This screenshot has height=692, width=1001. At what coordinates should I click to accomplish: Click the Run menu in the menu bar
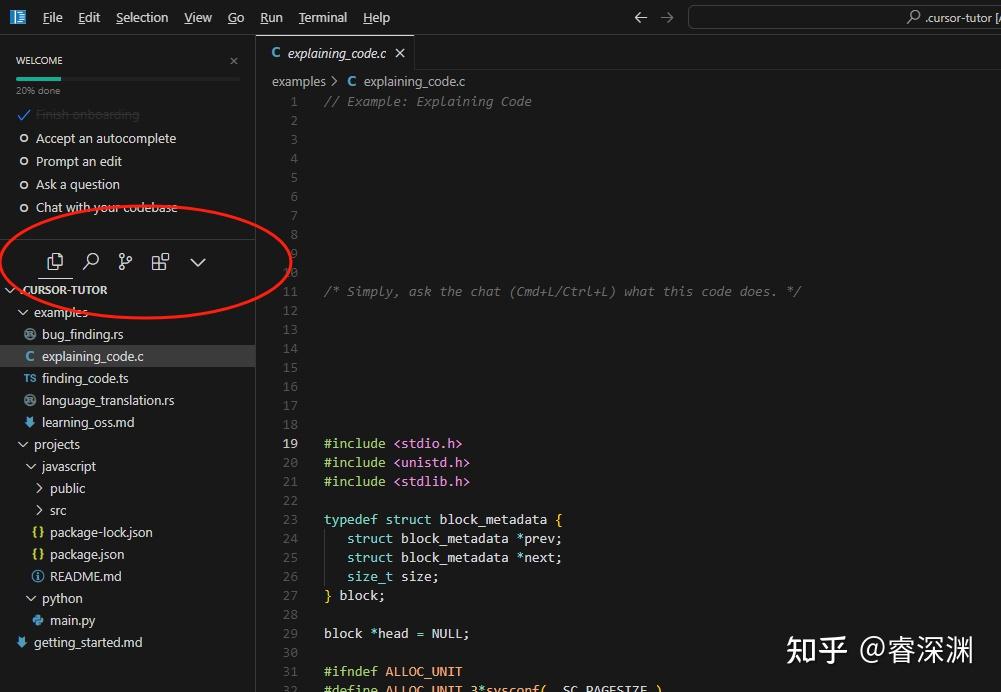click(271, 17)
